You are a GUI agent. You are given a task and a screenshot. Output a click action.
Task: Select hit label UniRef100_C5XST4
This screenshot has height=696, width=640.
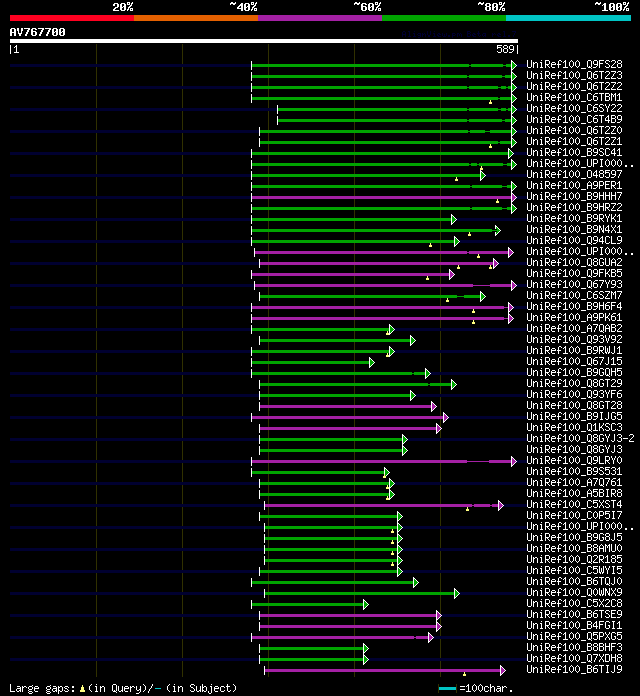574,504
